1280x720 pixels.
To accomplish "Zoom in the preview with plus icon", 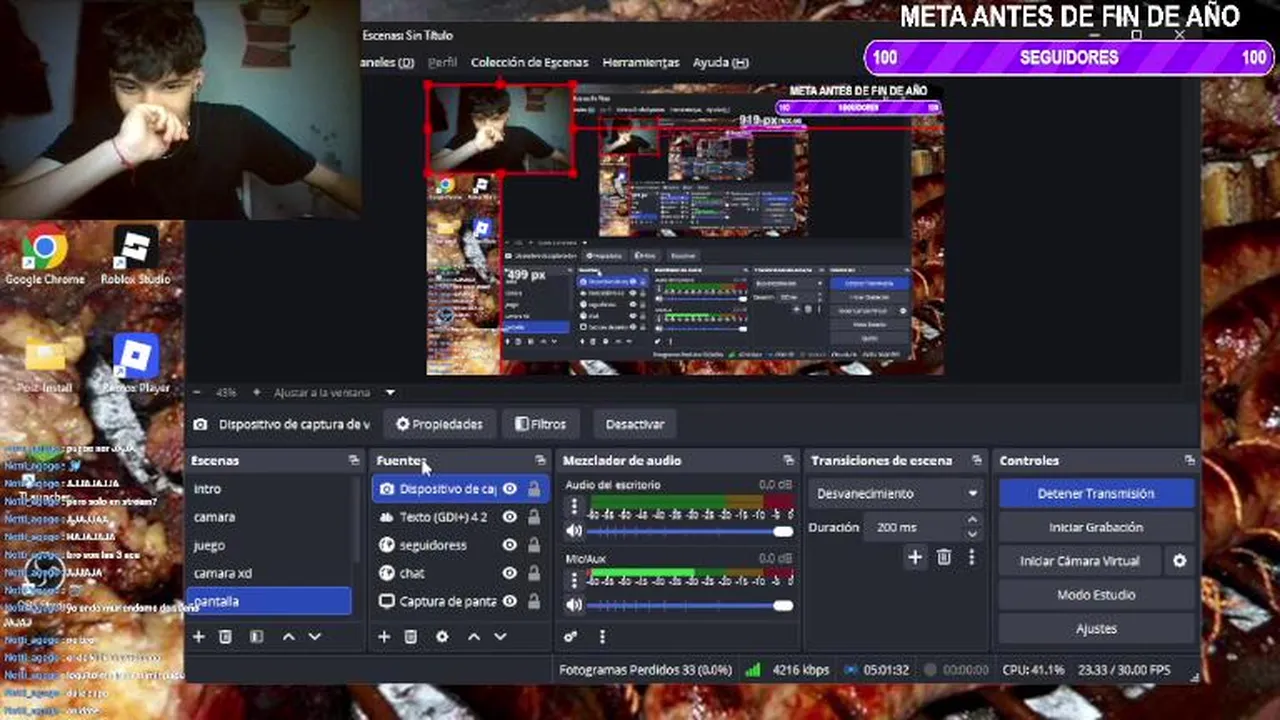I will (x=257, y=393).
